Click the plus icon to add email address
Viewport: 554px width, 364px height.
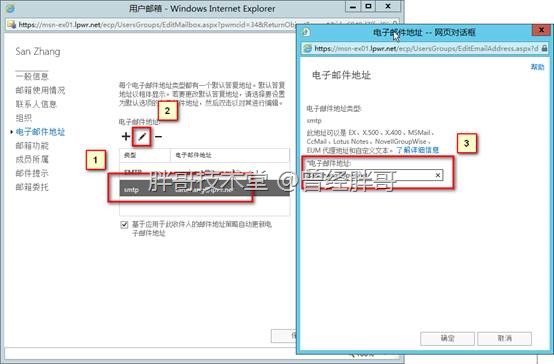pos(126,136)
